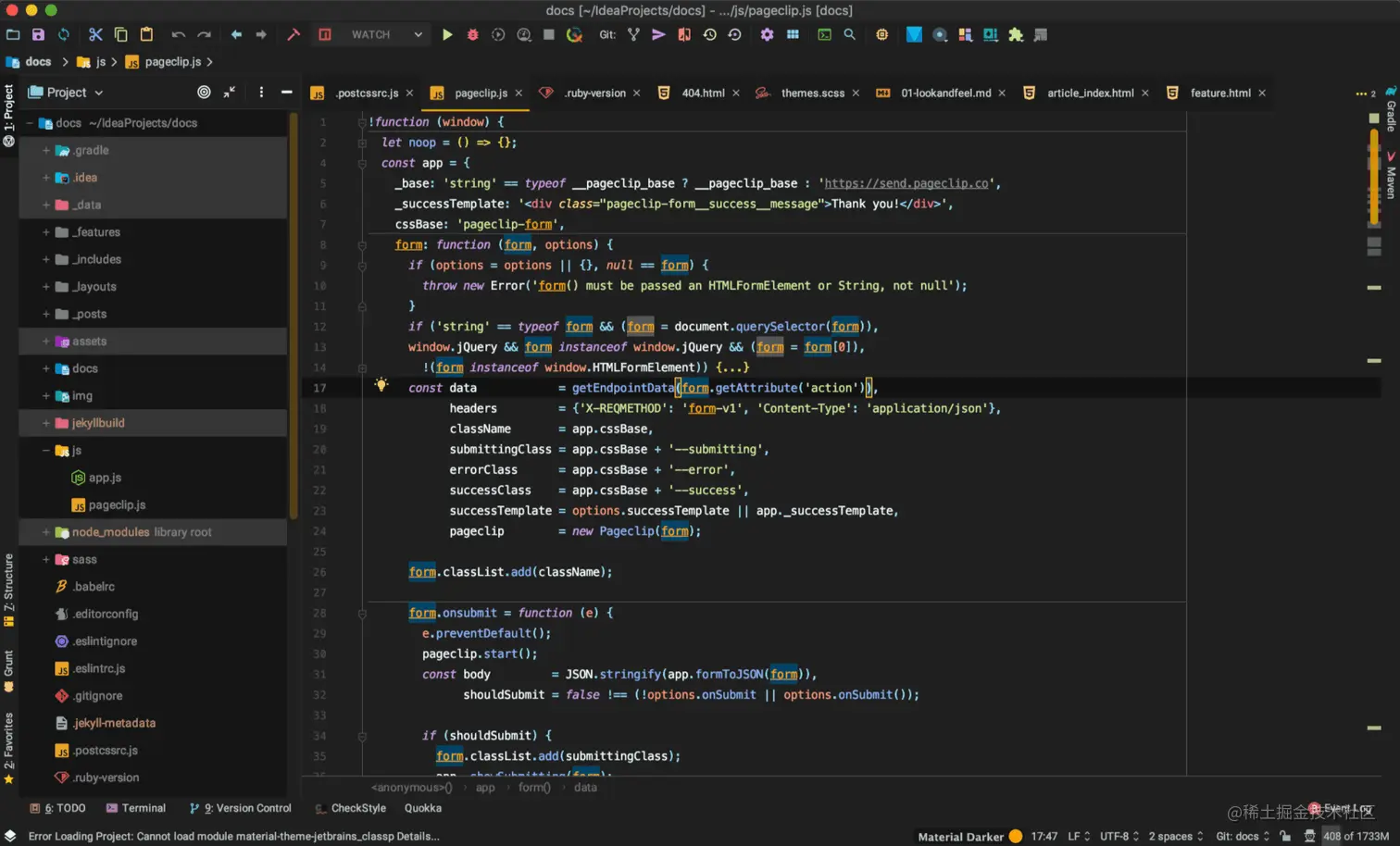Click the Save All floppy disk icon

click(x=38, y=34)
